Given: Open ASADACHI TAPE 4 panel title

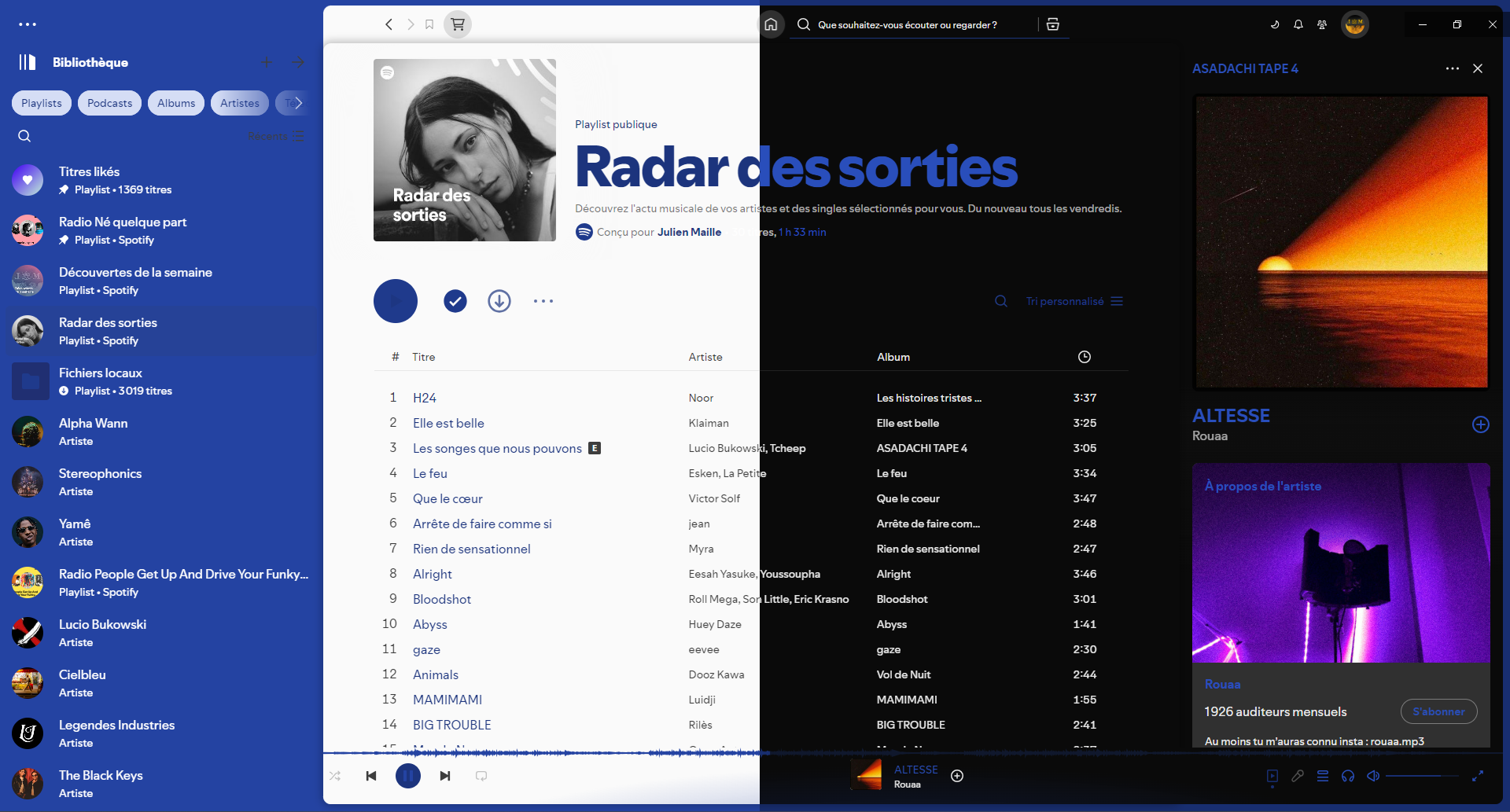Looking at the screenshot, I should [1245, 68].
